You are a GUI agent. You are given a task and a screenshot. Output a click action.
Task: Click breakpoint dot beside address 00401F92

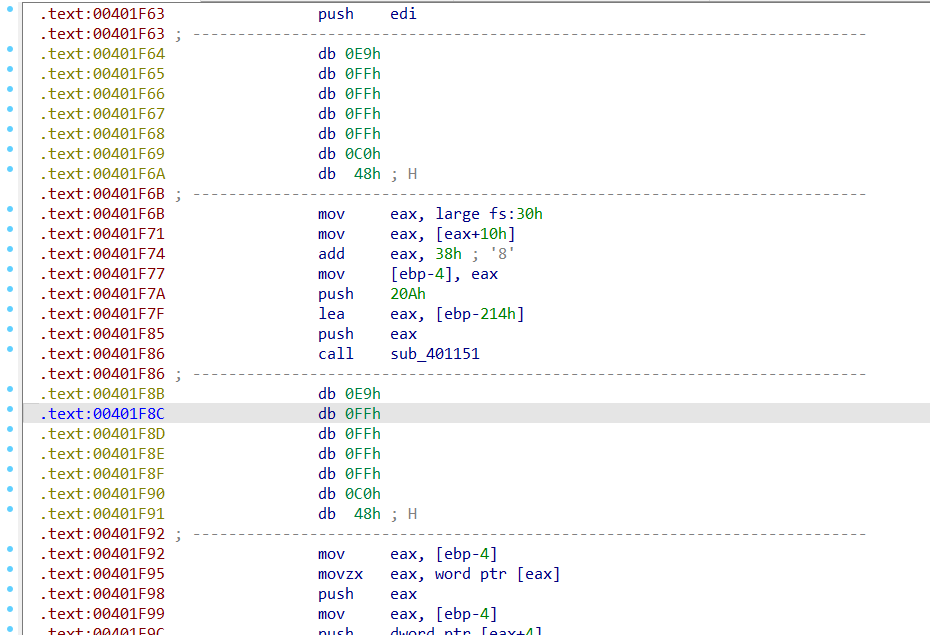pyautogui.click(x=10, y=549)
